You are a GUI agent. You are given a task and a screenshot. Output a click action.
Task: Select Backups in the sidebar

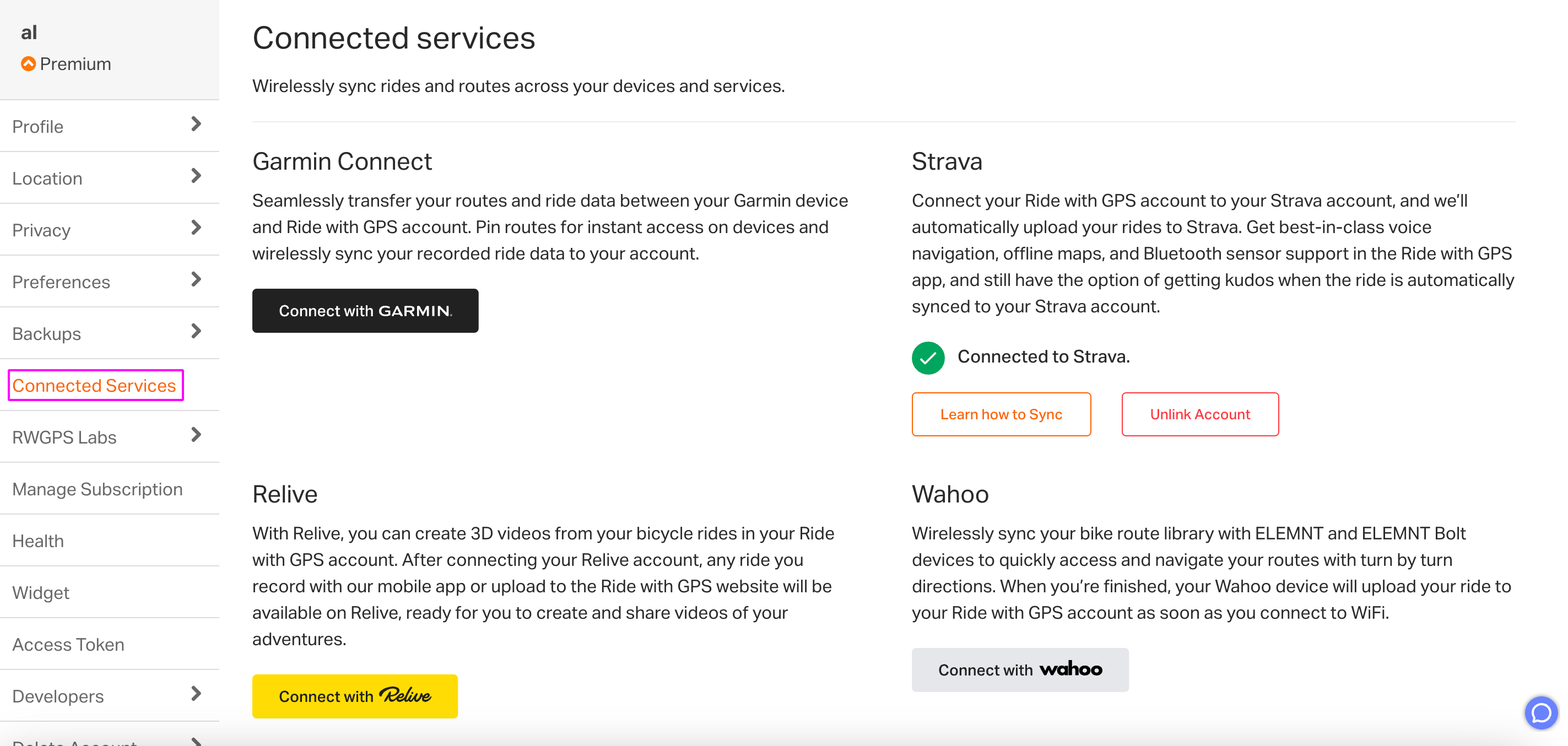tap(110, 333)
